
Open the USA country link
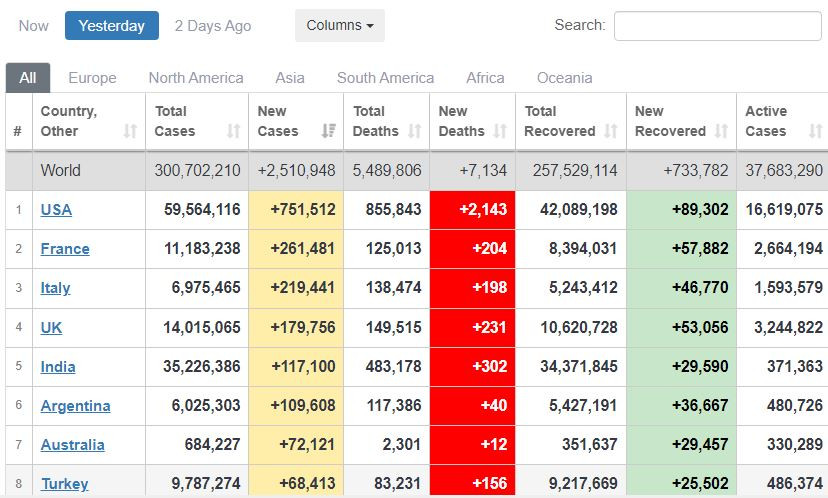click(56, 210)
